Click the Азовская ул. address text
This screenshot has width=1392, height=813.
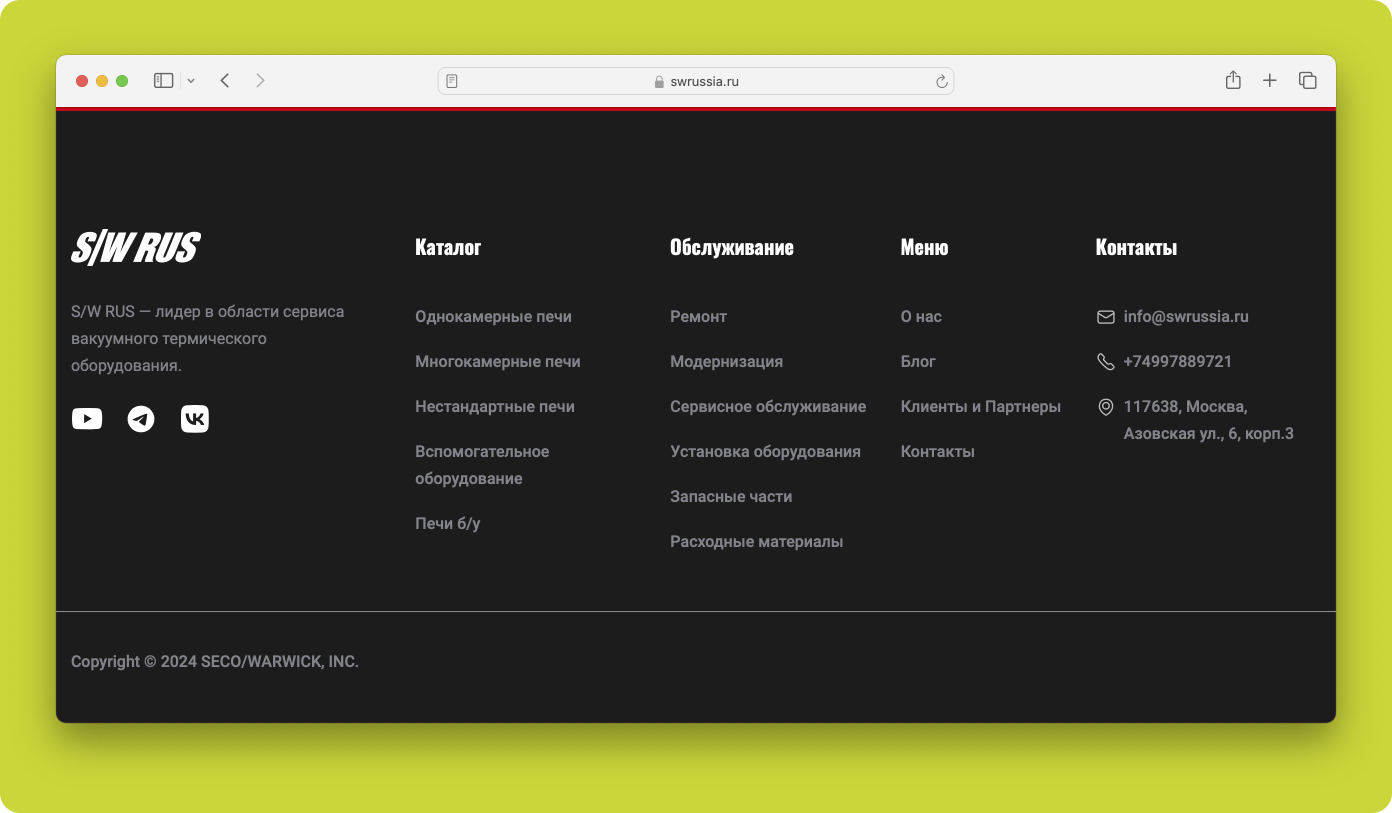[1209, 434]
